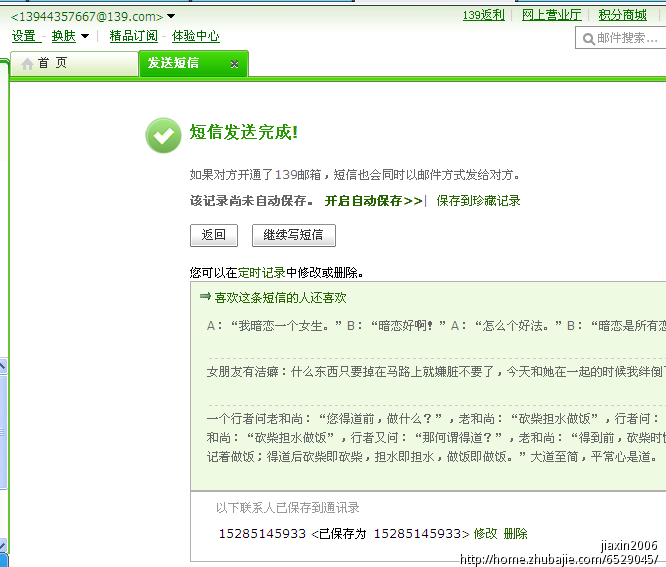666x567 pixels.
Task: Click the home icon on the 首页 tab
Action: click(27, 64)
